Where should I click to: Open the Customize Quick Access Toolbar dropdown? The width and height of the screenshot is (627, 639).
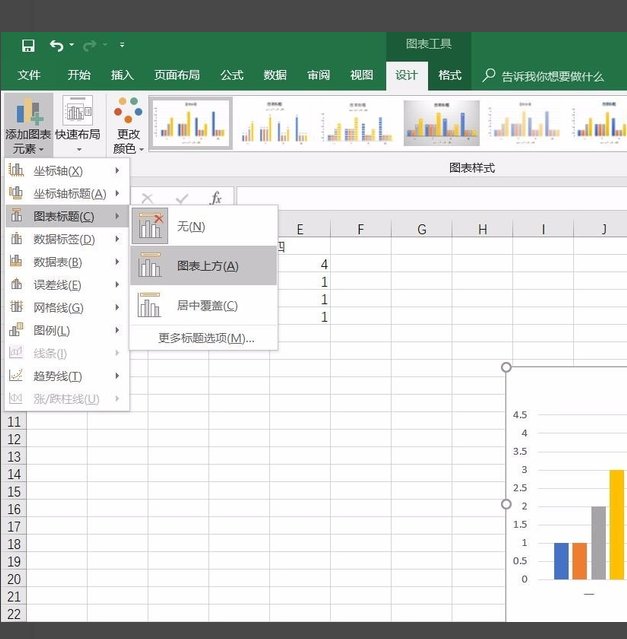point(122,45)
